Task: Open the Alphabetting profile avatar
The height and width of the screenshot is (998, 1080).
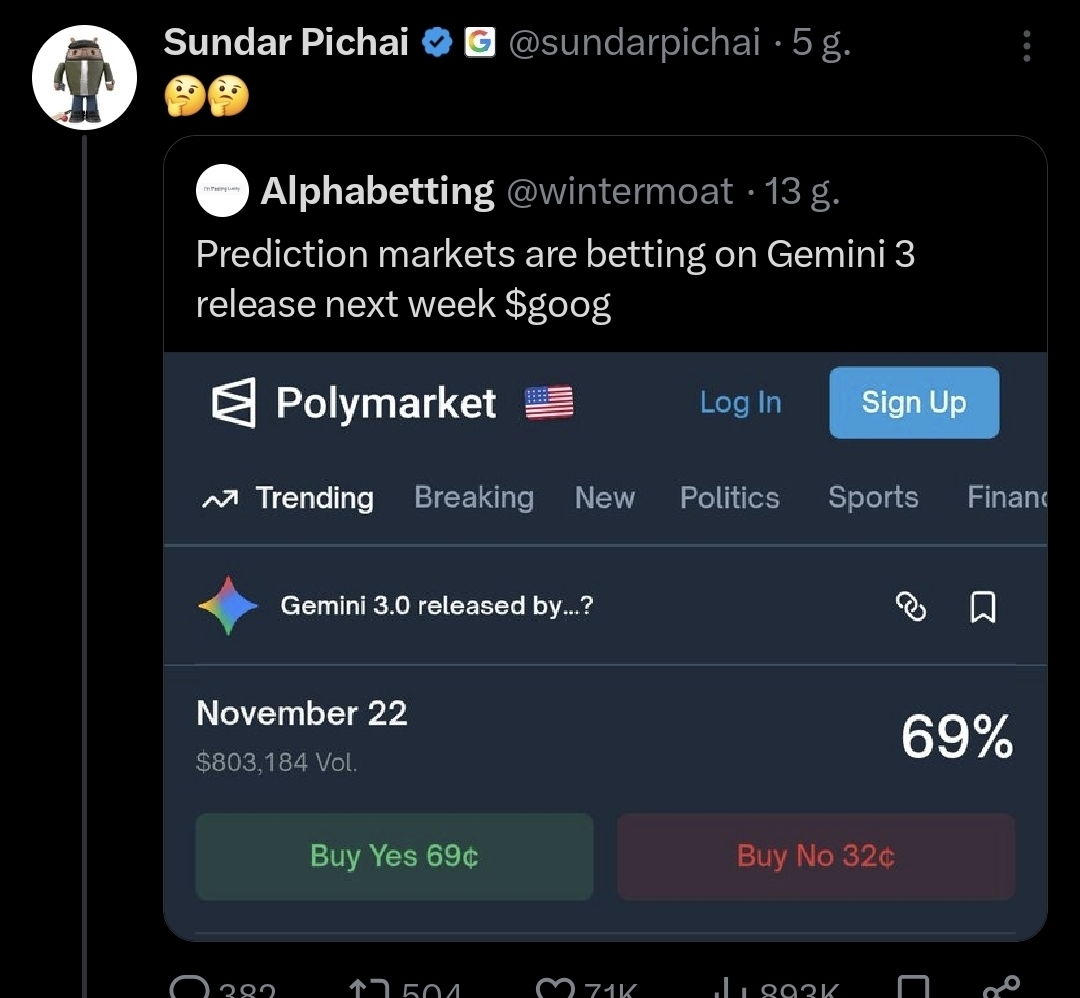Action: 222,190
